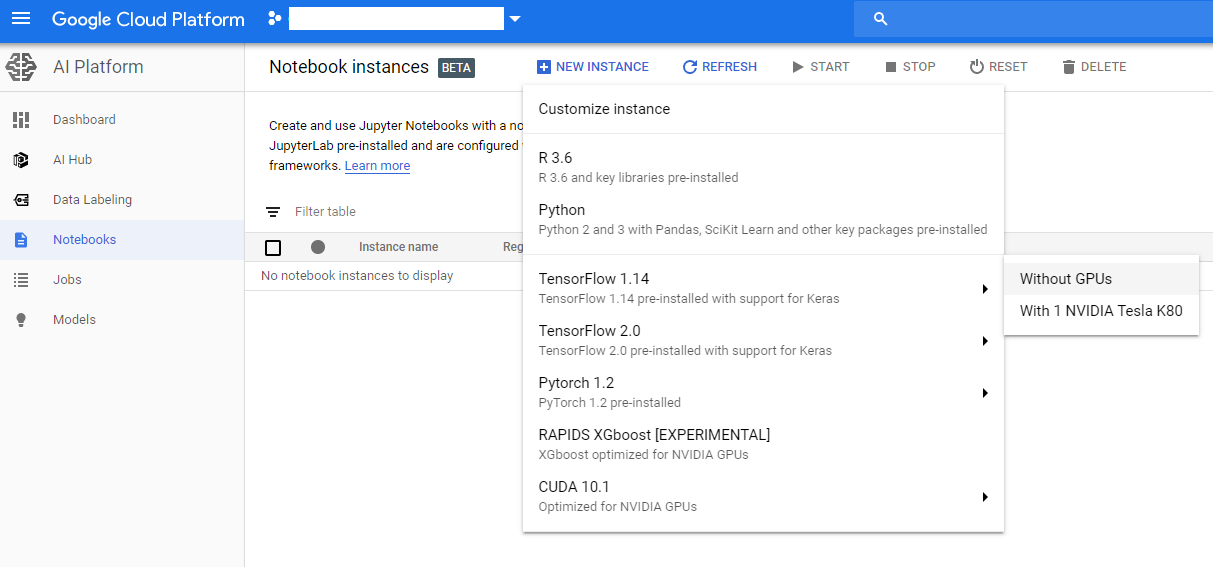
Task: Click the BETA badge
Action: [x=456, y=68]
